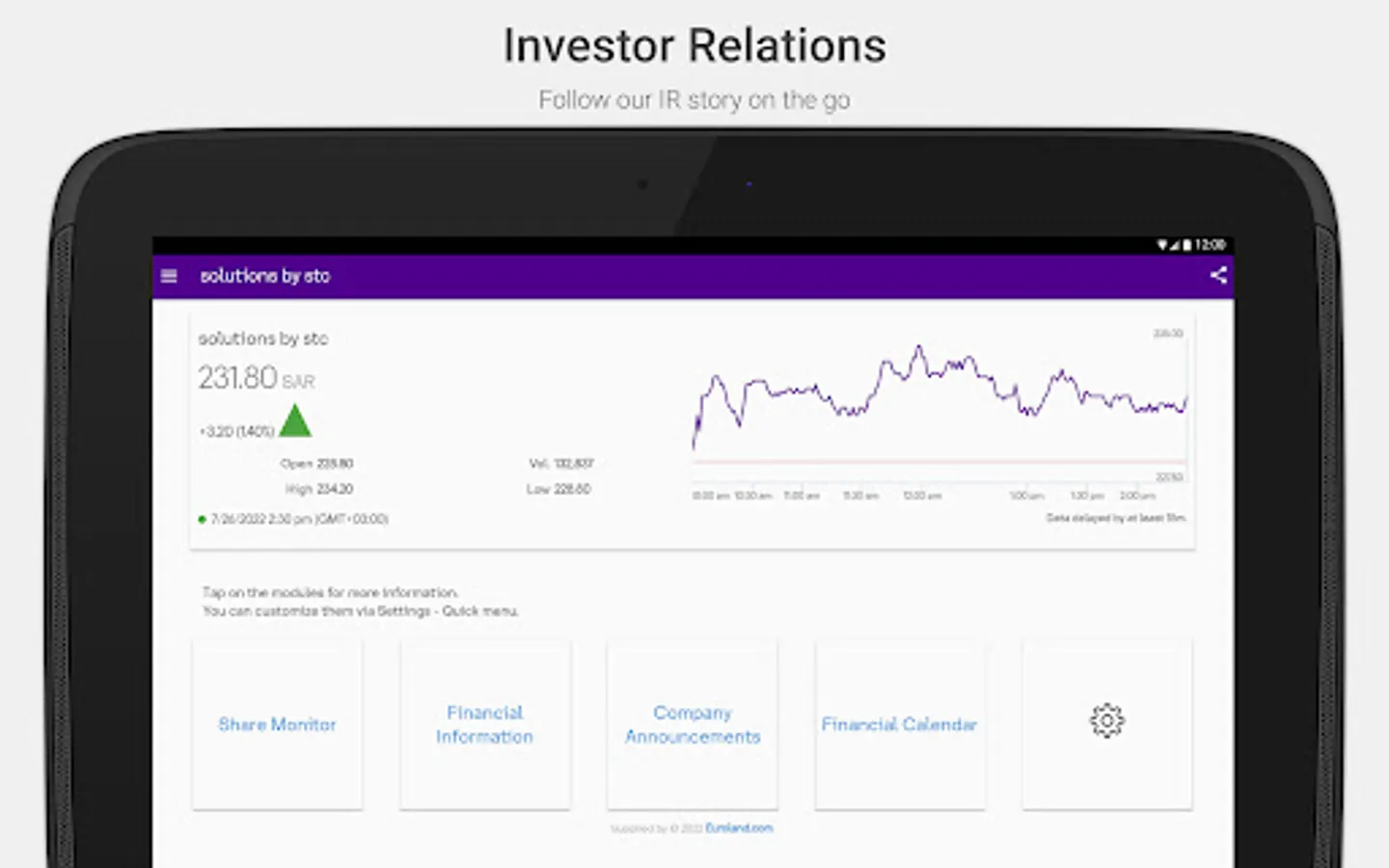Click the app title in purple header
1389x868 pixels.
click(x=265, y=276)
